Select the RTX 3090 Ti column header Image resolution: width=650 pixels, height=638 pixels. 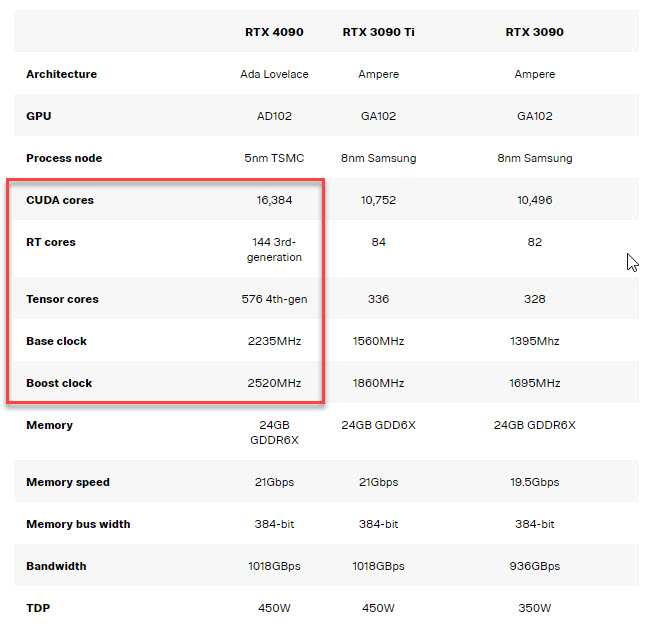pyautogui.click(x=378, y=32)
